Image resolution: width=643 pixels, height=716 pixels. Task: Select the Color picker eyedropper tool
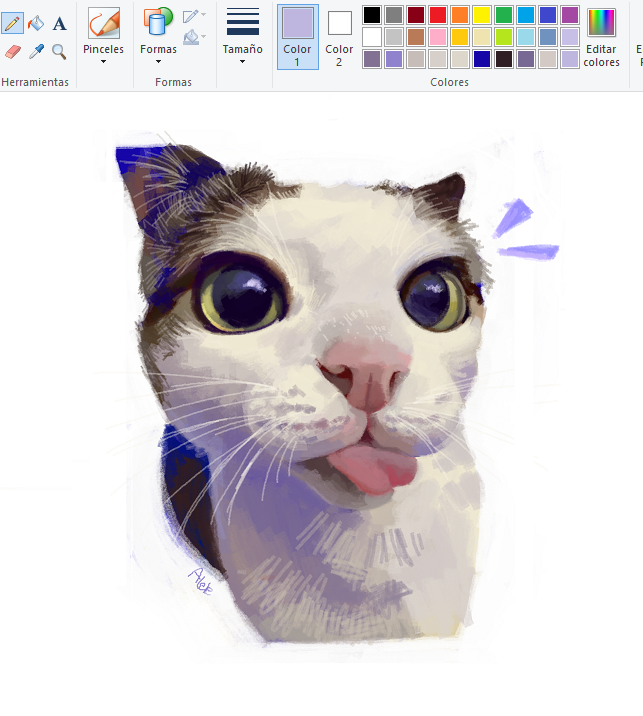coord(36,52)
